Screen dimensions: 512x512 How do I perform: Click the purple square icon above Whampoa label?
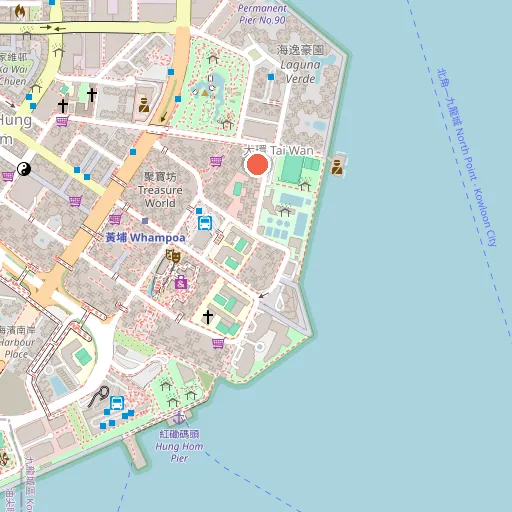point(145,221)
